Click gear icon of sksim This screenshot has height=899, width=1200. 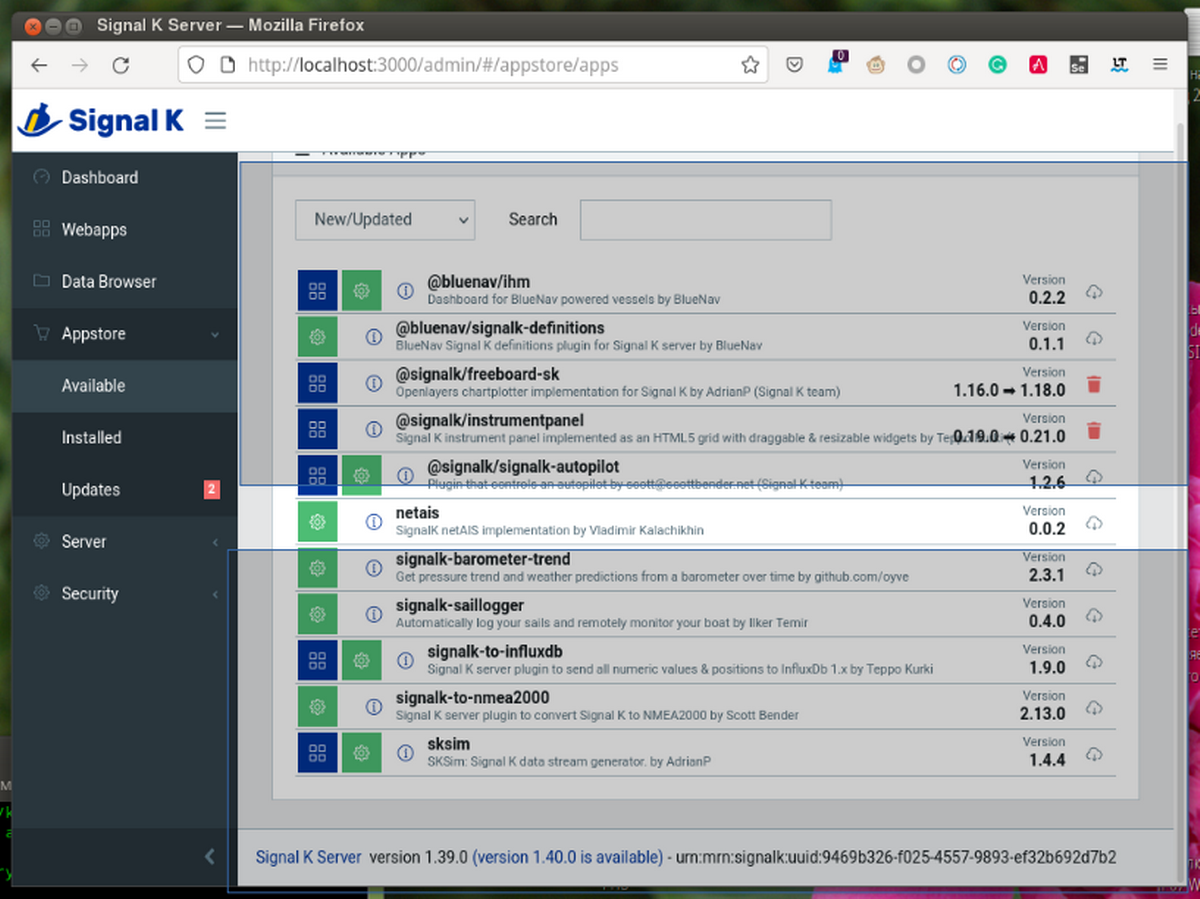(362, 752)
